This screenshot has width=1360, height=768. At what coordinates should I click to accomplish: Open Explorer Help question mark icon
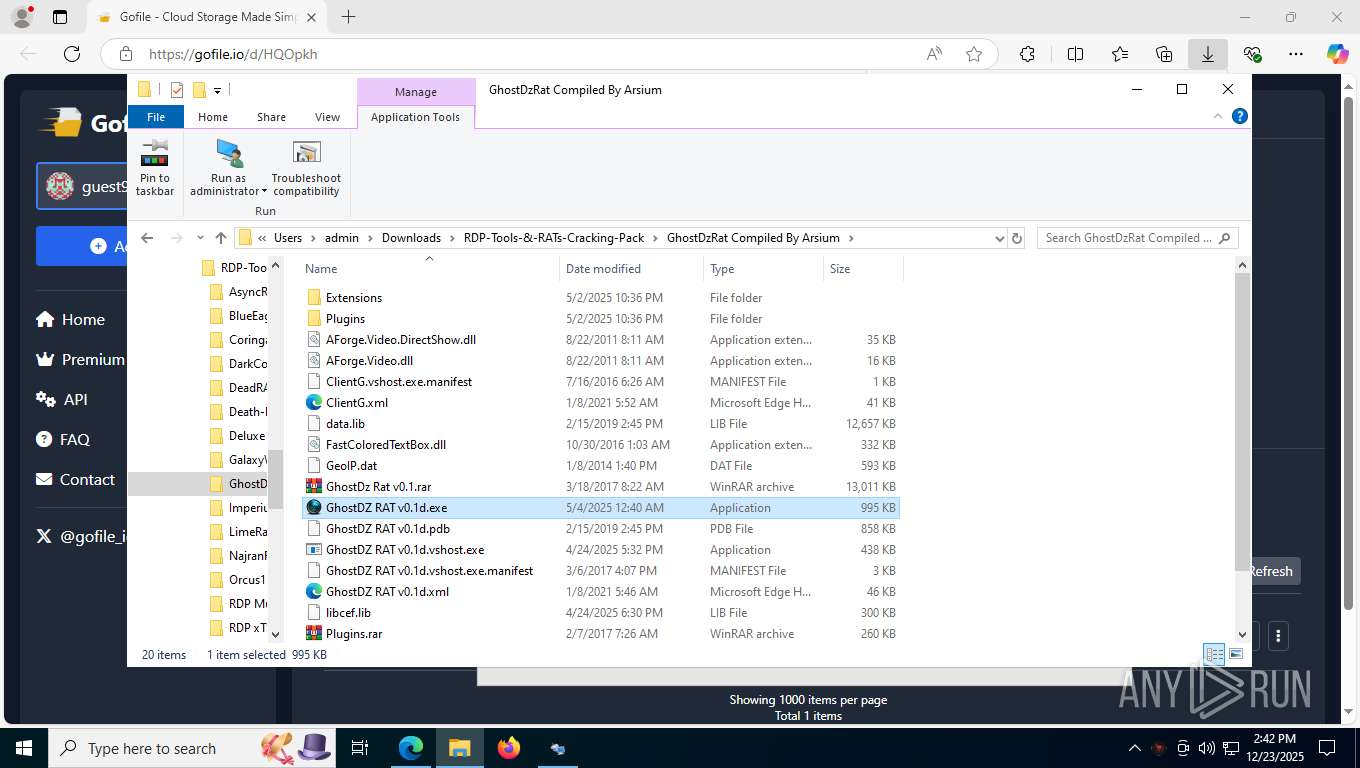tap(1240, 116)
